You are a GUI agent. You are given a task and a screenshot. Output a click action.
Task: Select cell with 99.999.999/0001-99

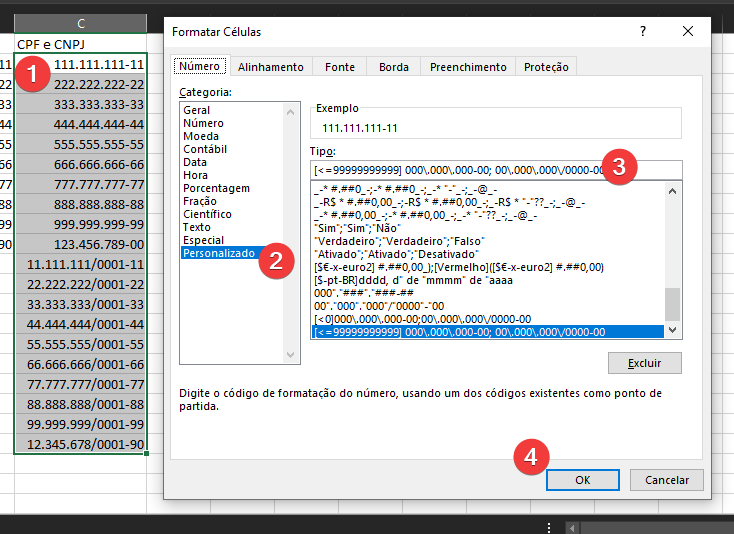click(x=81, y=424)
